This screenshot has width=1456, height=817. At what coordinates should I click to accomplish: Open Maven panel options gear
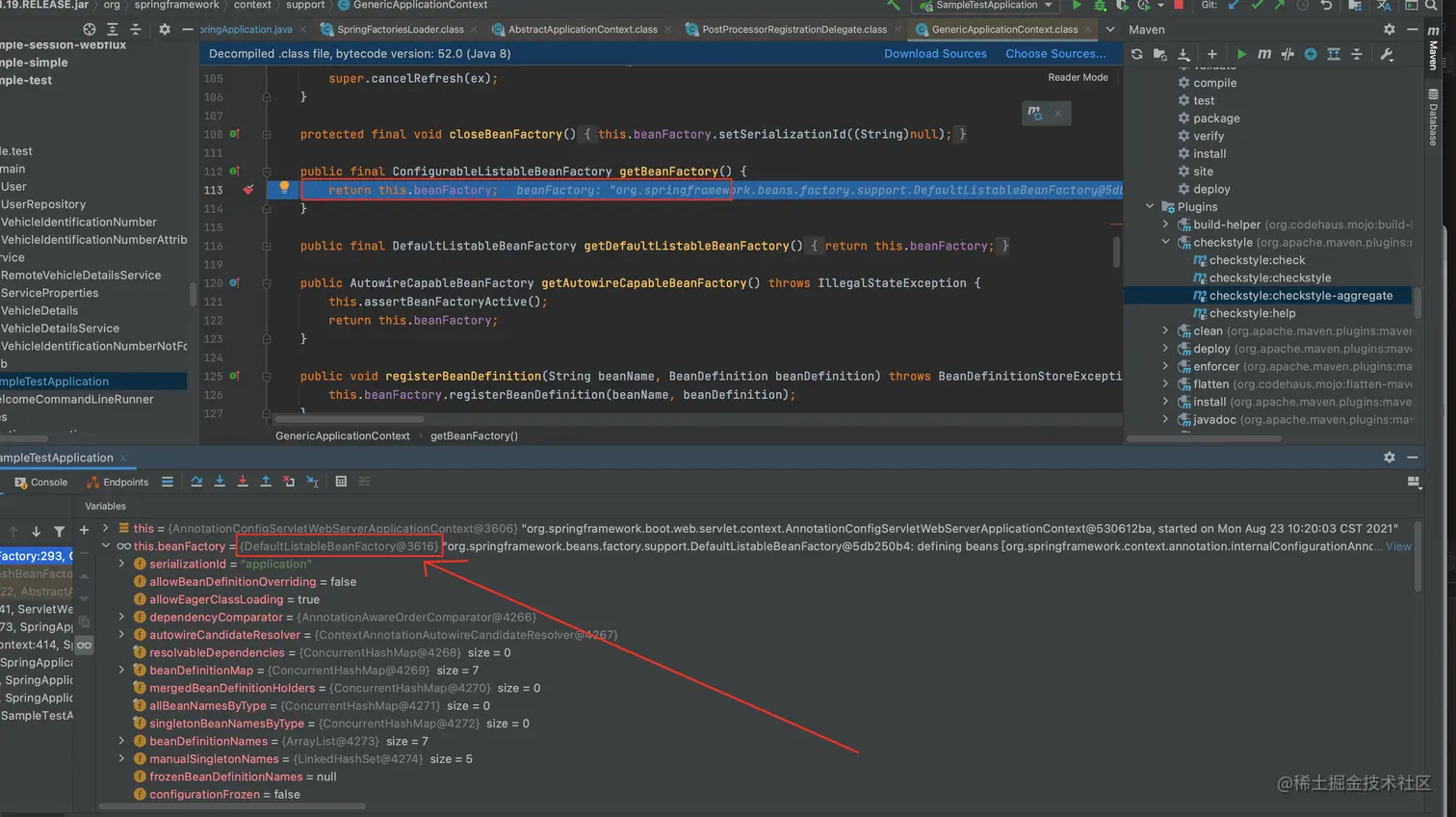coord(1389,30)
